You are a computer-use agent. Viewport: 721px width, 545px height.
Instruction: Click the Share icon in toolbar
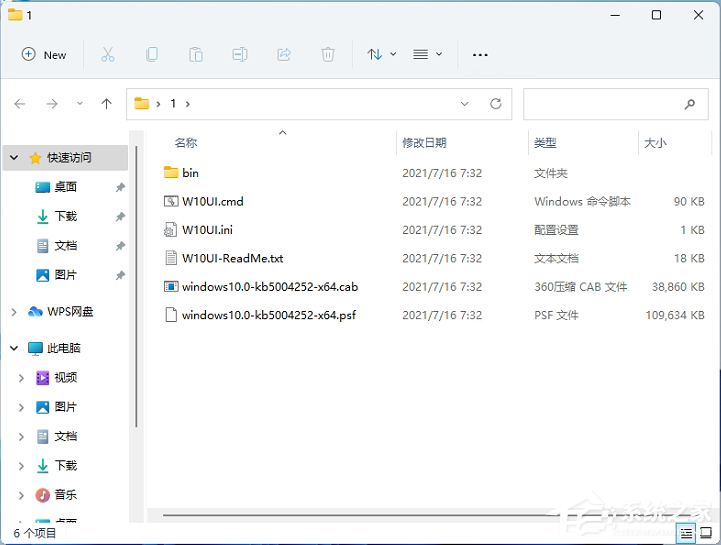click(284, 55)
